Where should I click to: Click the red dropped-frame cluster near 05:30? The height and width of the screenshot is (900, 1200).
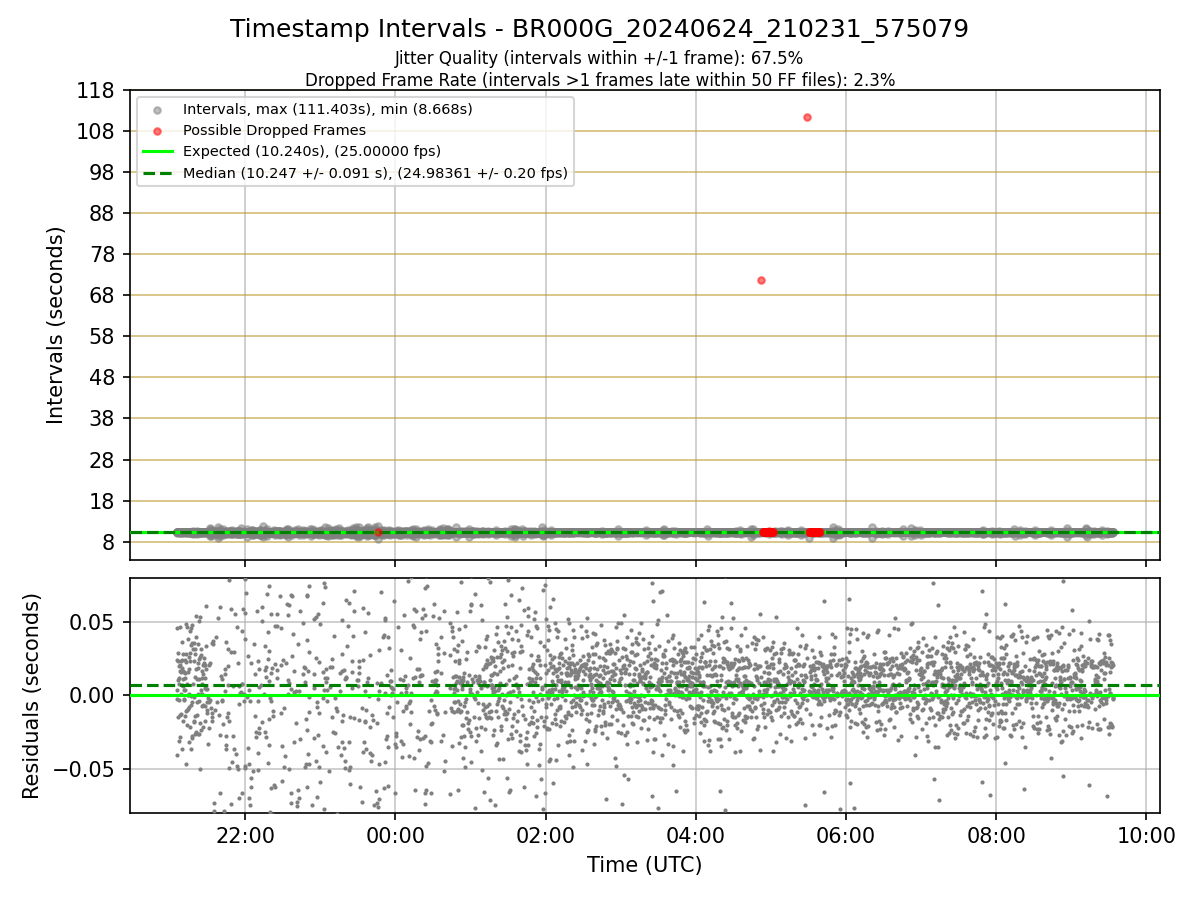coord(815,532)
